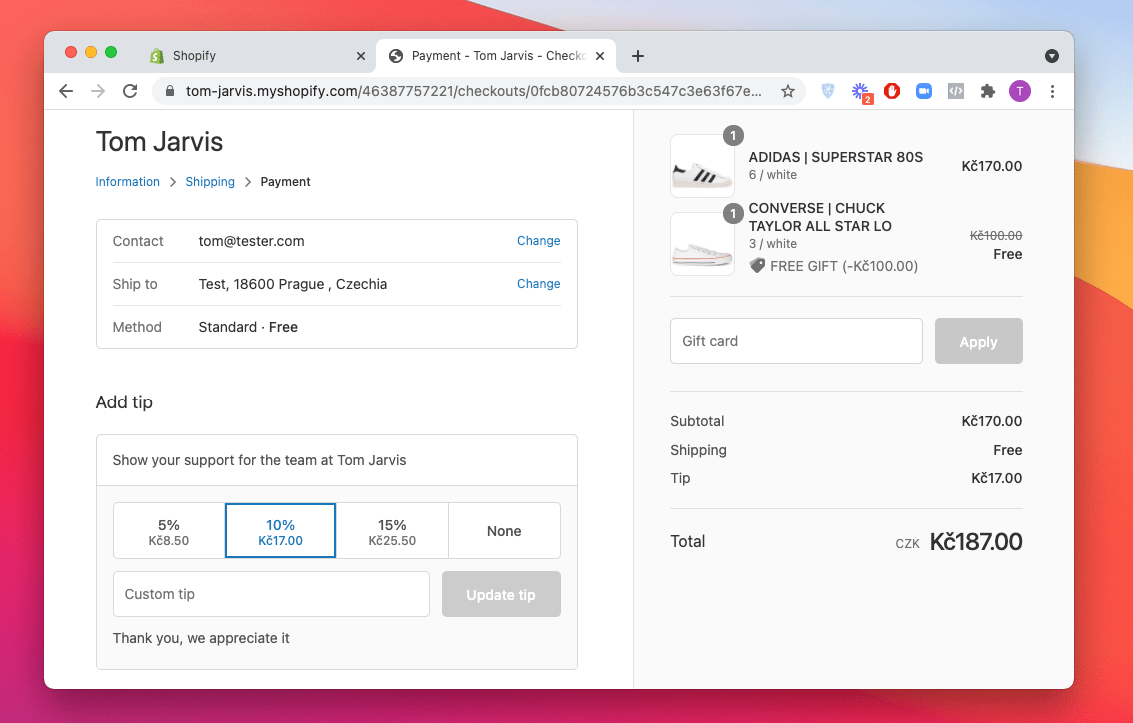Click the quantity badge on Converse item

click(733, 213)
